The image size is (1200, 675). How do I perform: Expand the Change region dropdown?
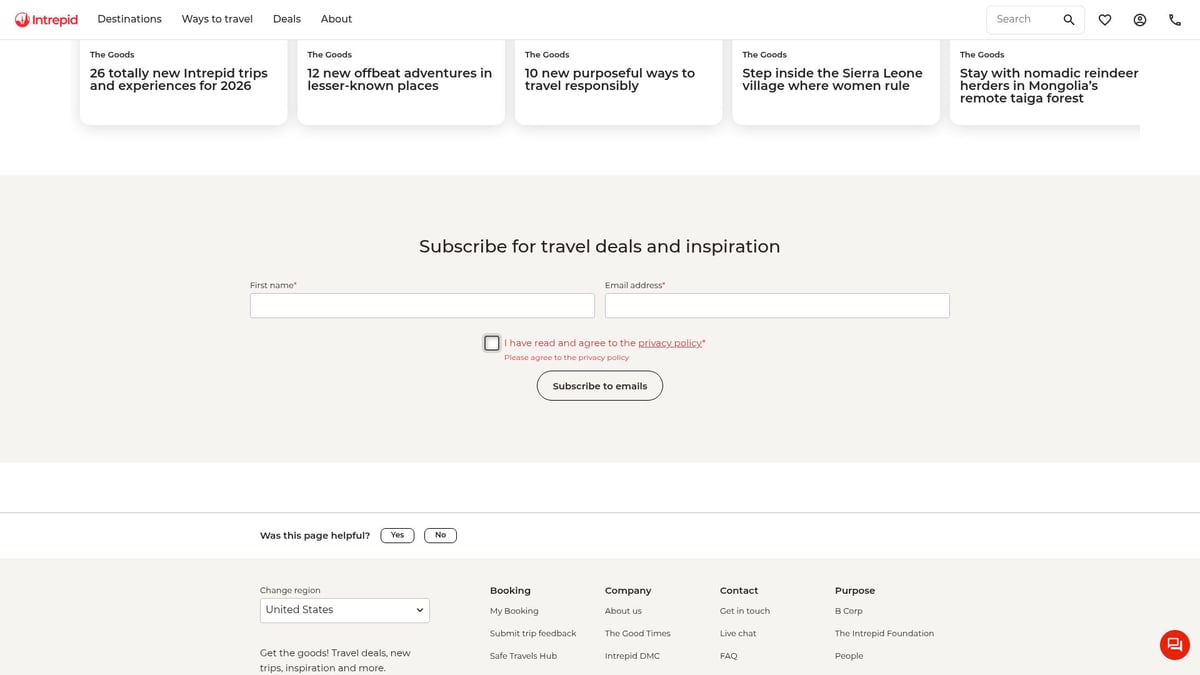345,610
